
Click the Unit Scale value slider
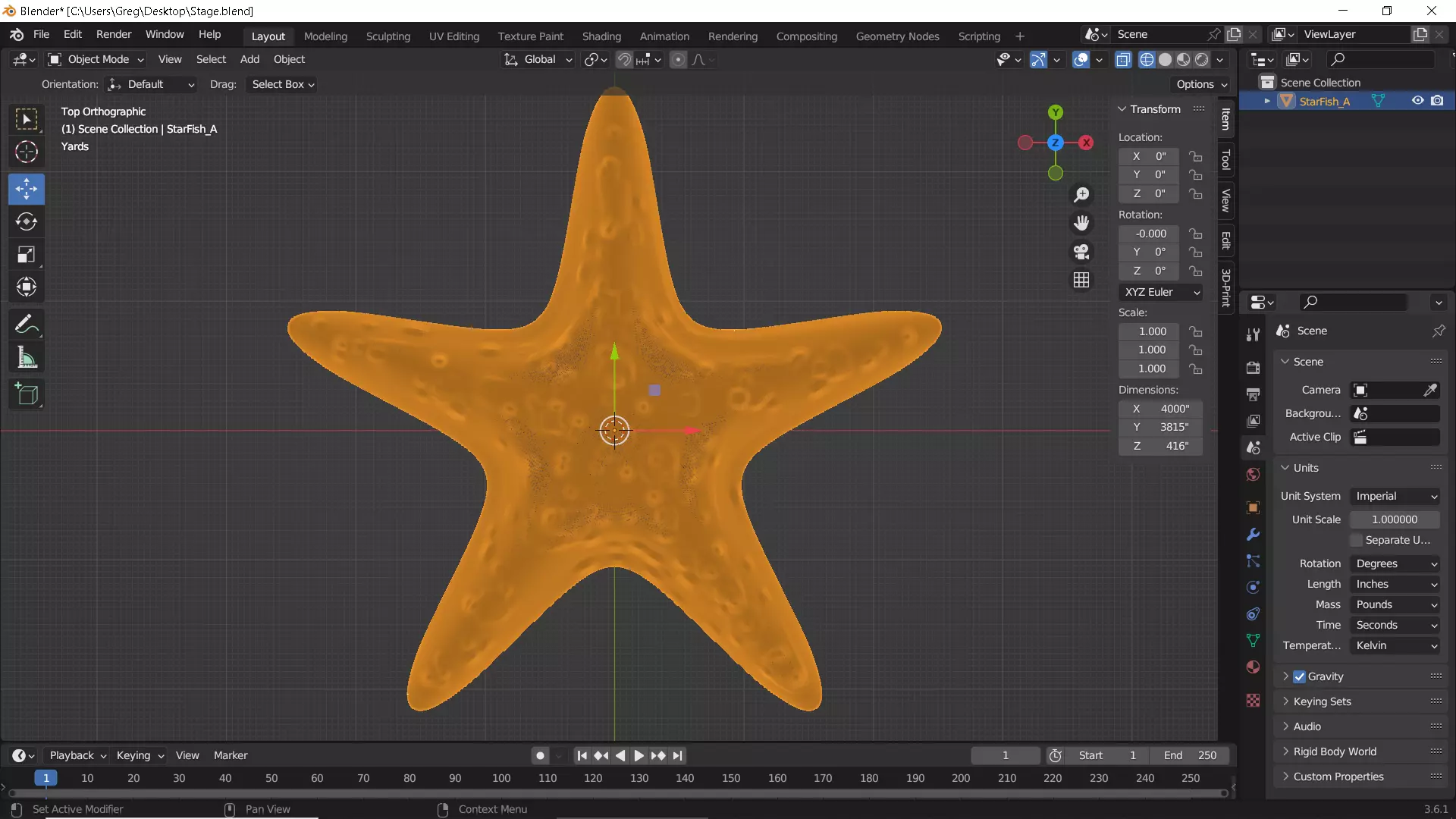click(x=1395, y=519)
